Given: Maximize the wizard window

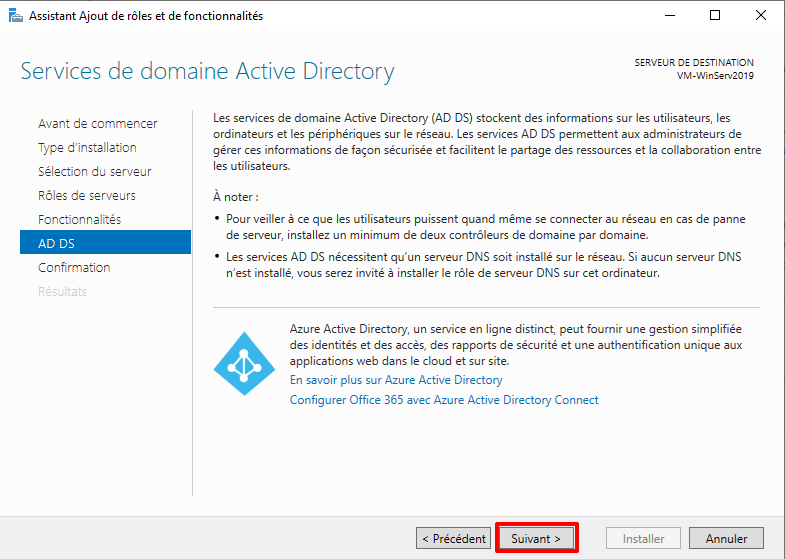Looking at the screenshot, I should pyautogui.click(x=715, y=16).
